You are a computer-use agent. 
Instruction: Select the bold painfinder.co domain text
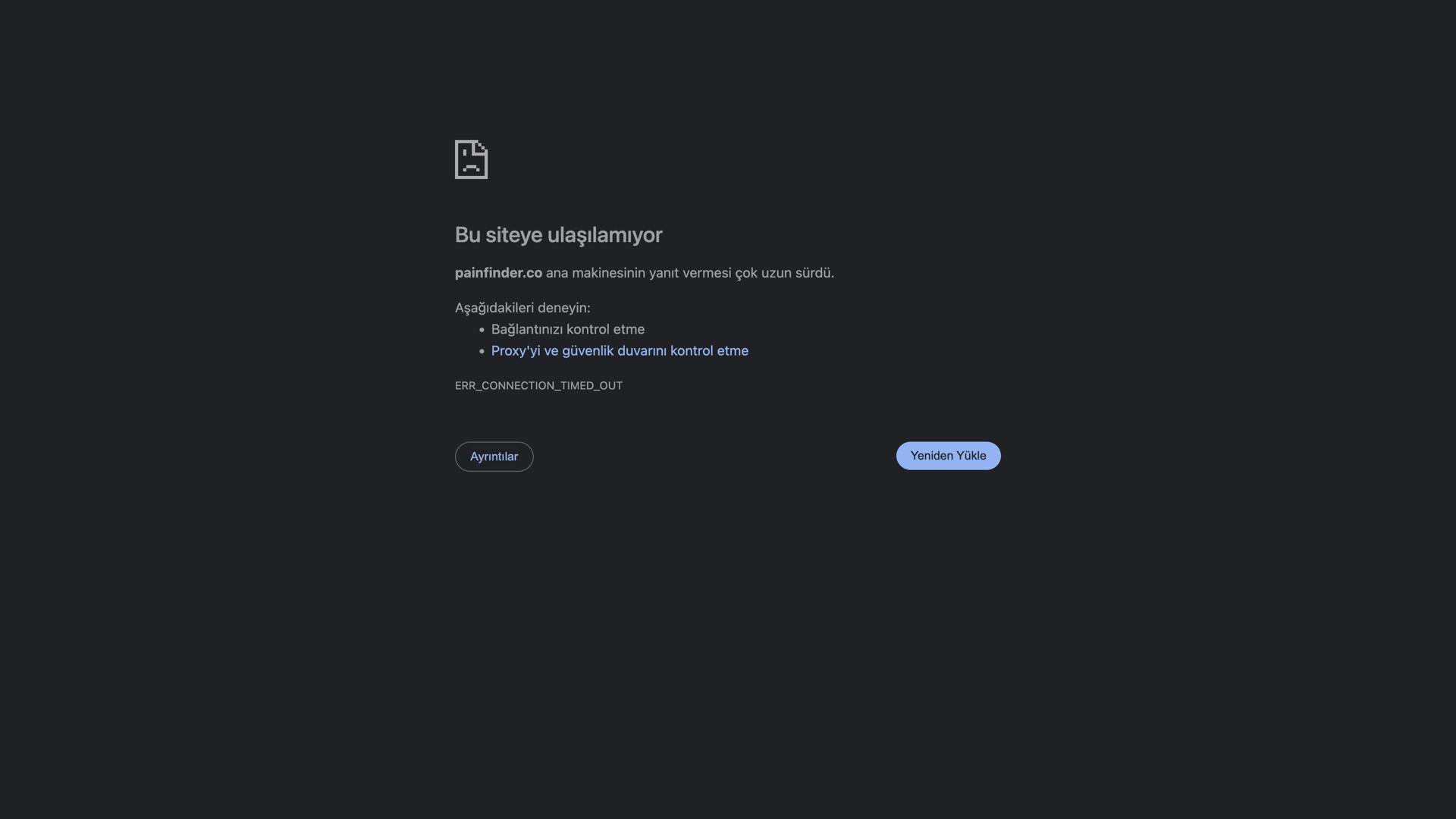(x=498, y=272)
